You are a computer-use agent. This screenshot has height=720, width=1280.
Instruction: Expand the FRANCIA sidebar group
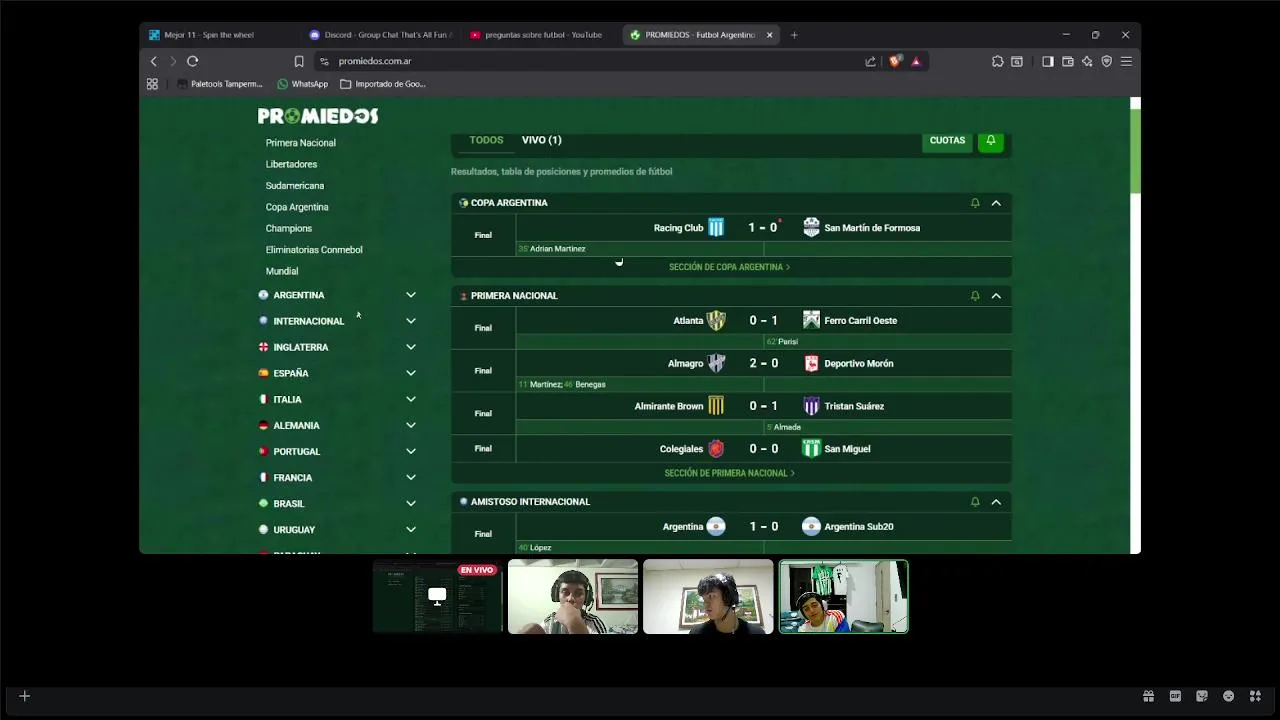411,477
